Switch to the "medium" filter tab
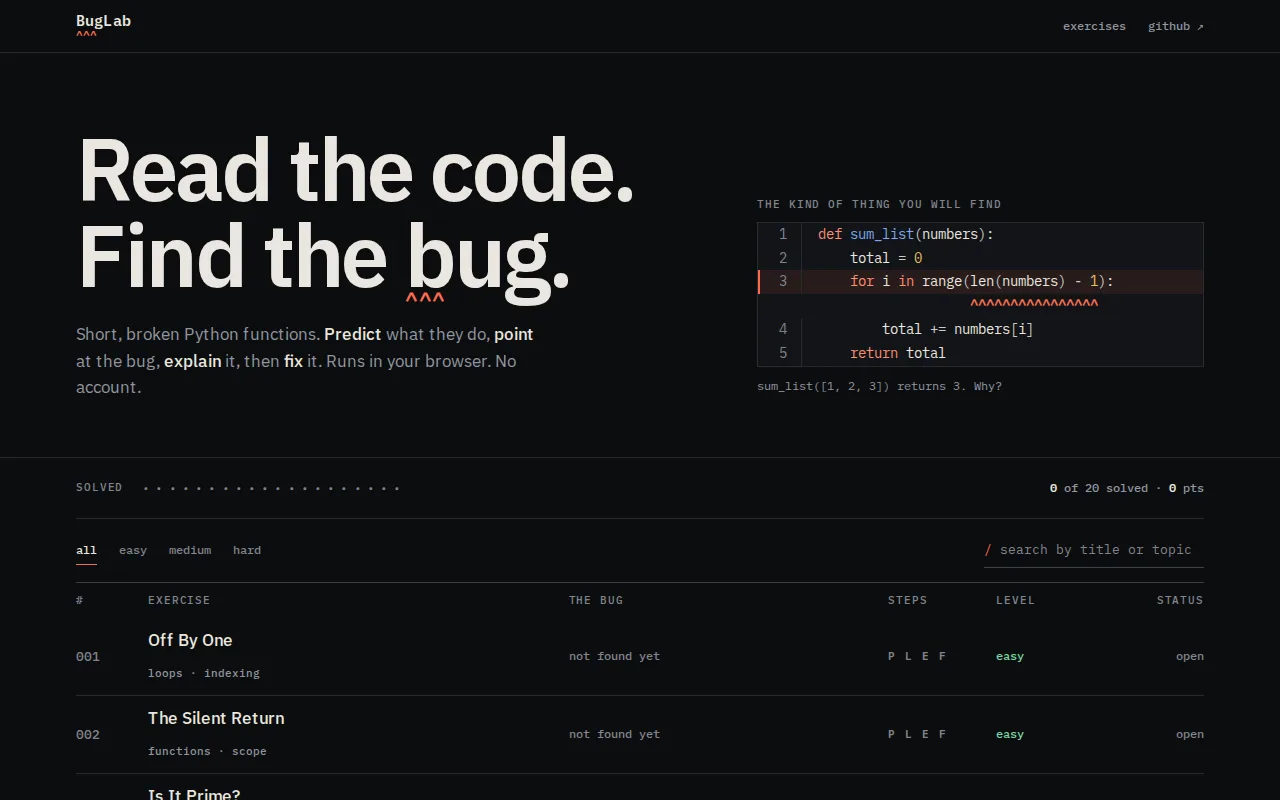 coord(190,550)
